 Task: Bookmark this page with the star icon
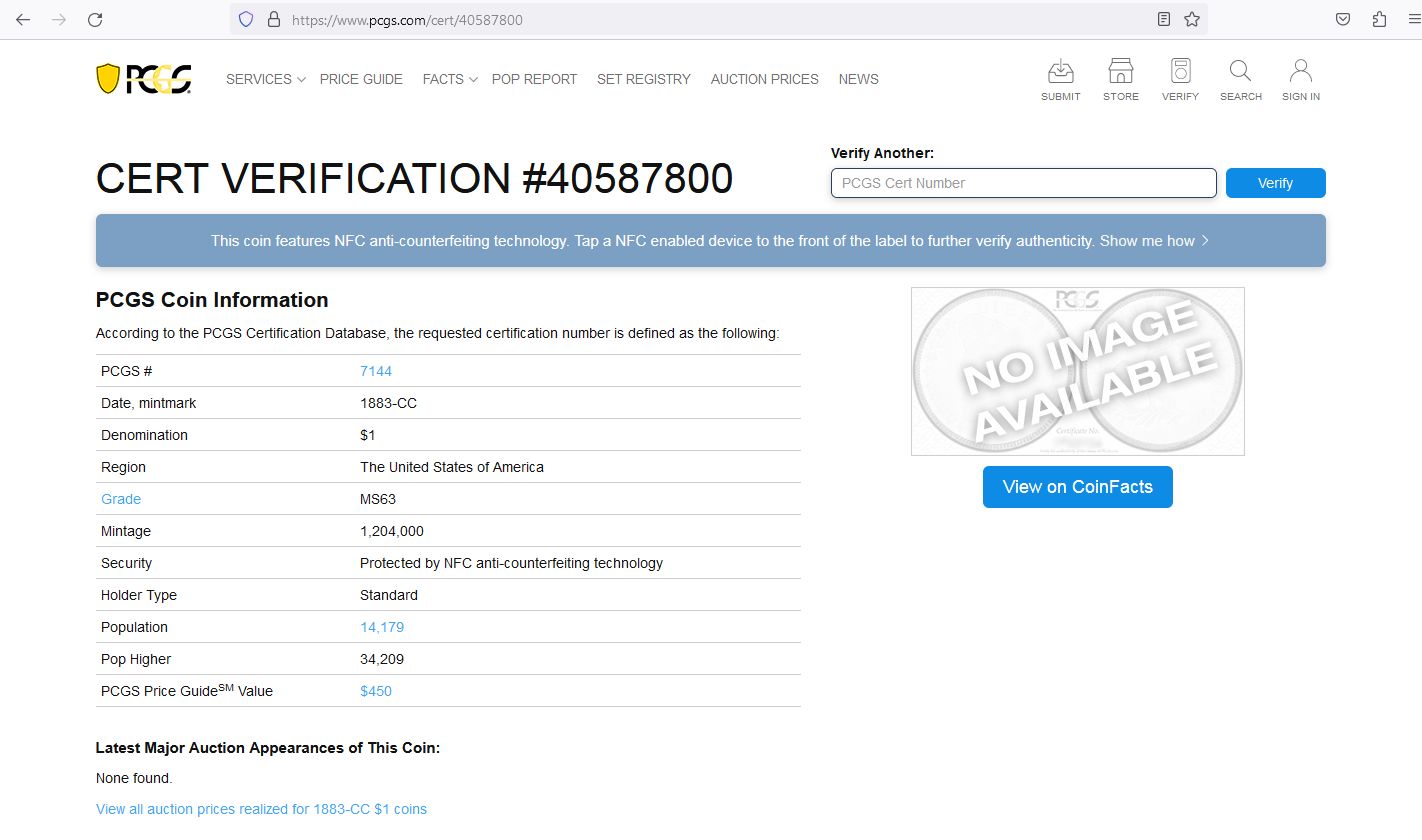click(x=1192, y=19)
